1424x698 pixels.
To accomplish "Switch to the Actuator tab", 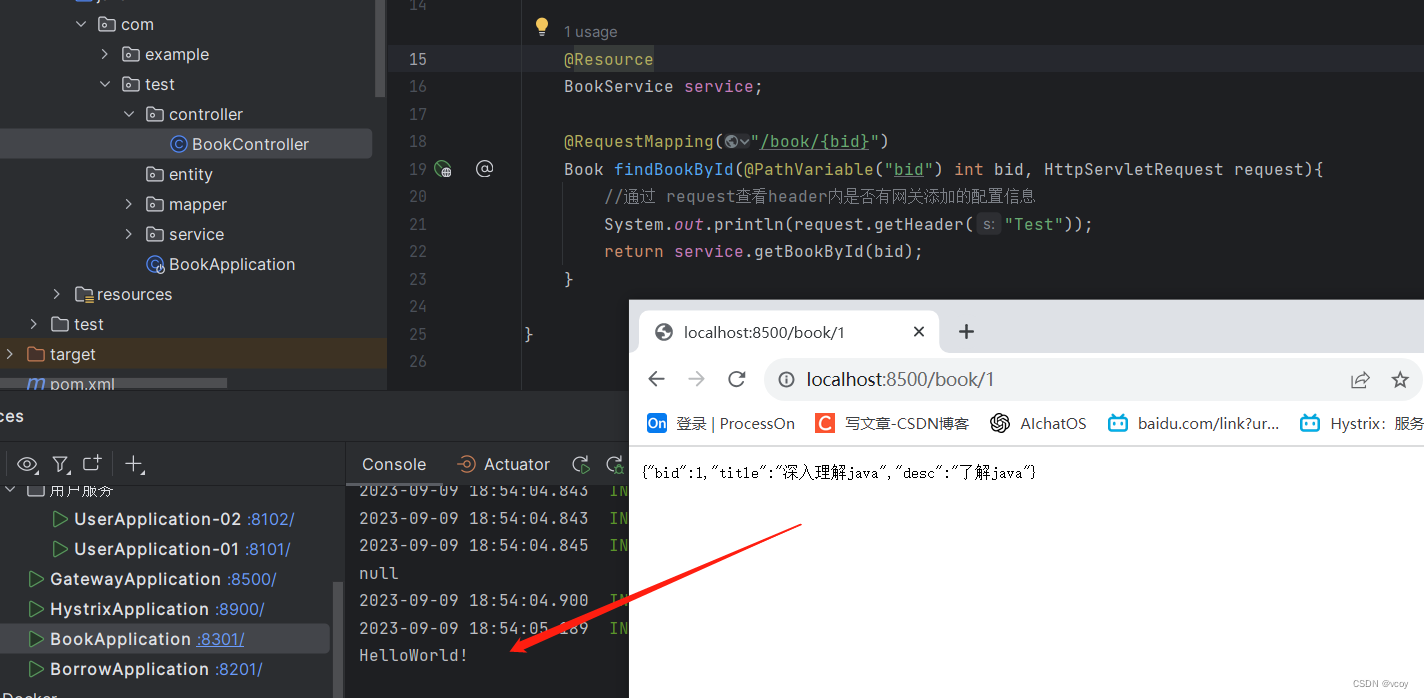I will tap(504, 464).
